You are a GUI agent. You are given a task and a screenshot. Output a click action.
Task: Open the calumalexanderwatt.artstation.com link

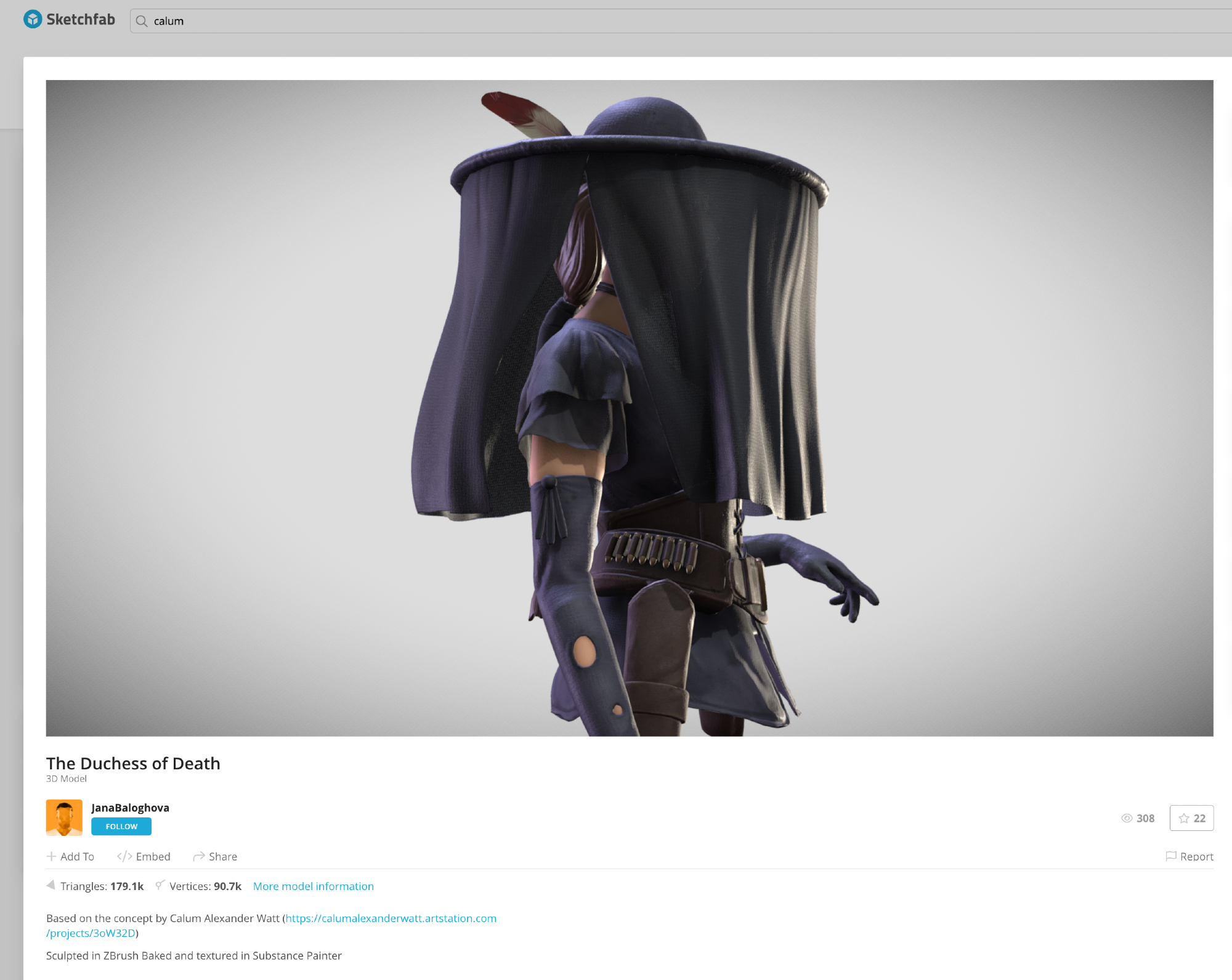coord(391,918)
